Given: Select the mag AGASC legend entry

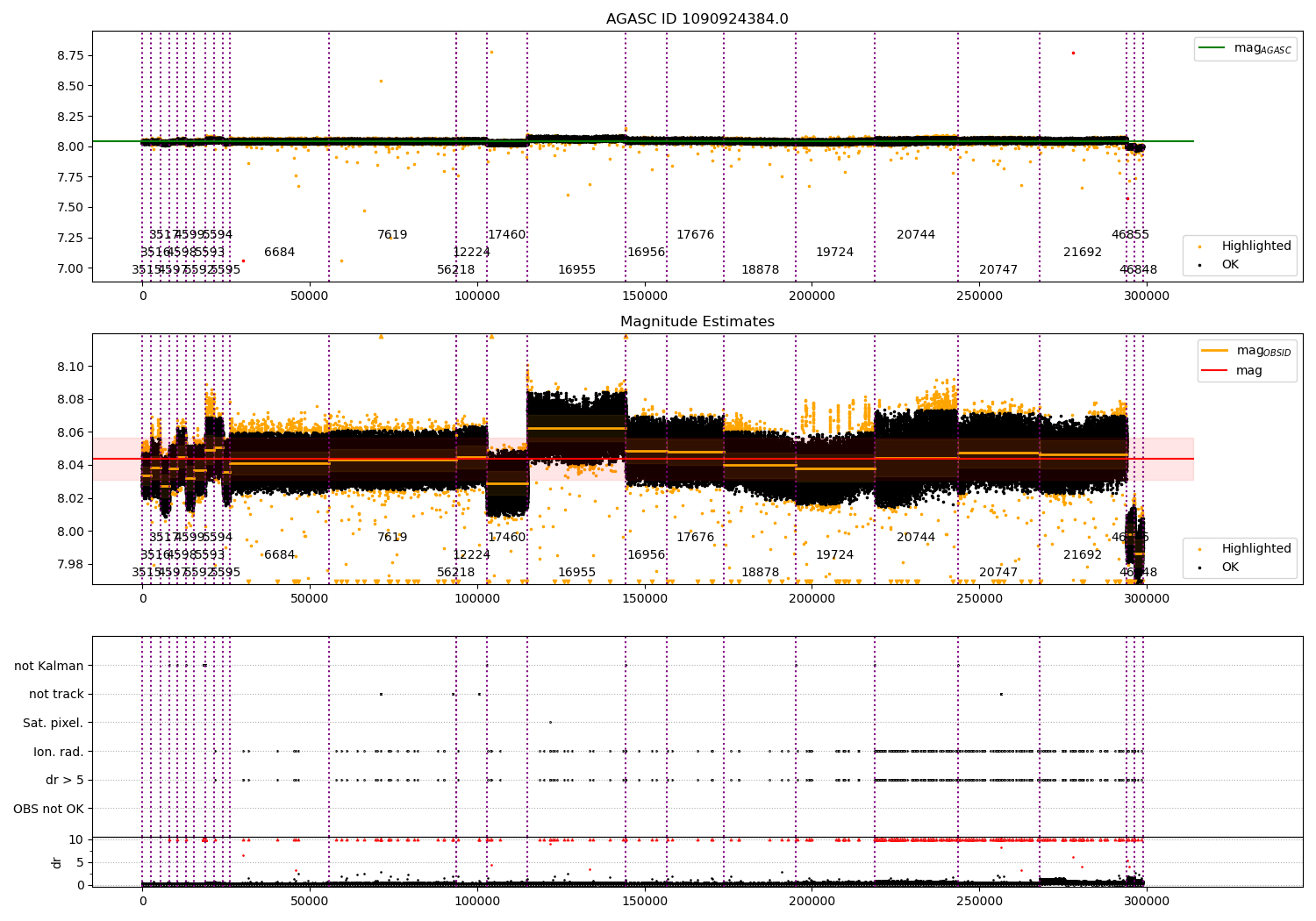Looking at the screenshot, I should tap(1245, 48).
